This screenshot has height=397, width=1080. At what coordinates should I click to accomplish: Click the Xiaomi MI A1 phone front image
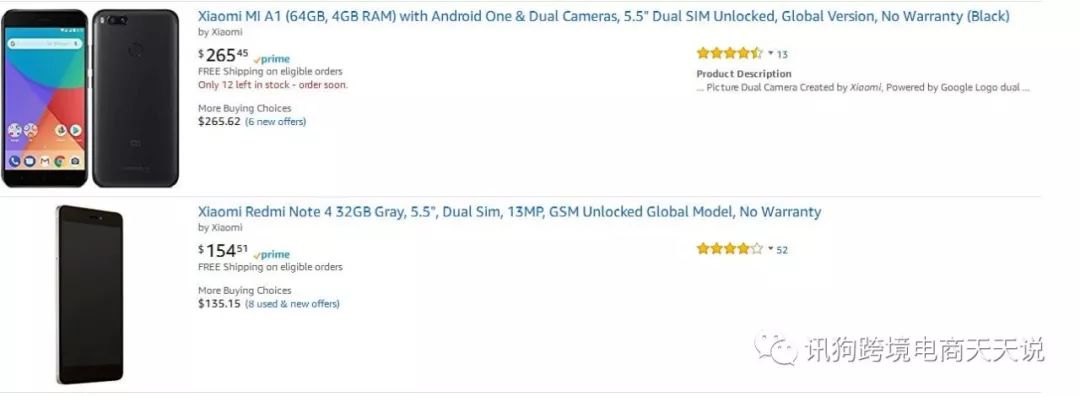tap(45, 98)
